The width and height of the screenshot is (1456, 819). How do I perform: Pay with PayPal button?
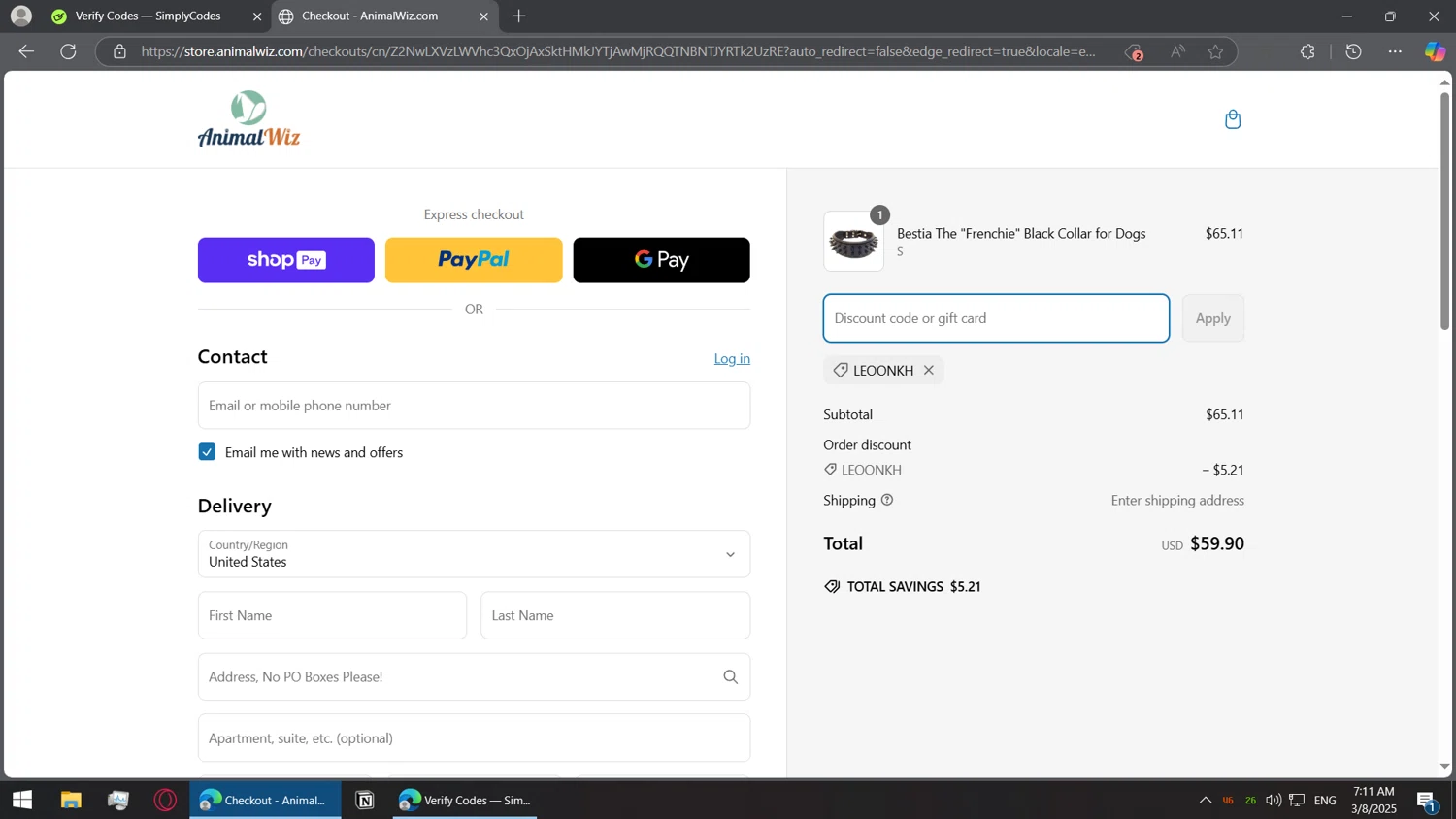tap(474, 260)
